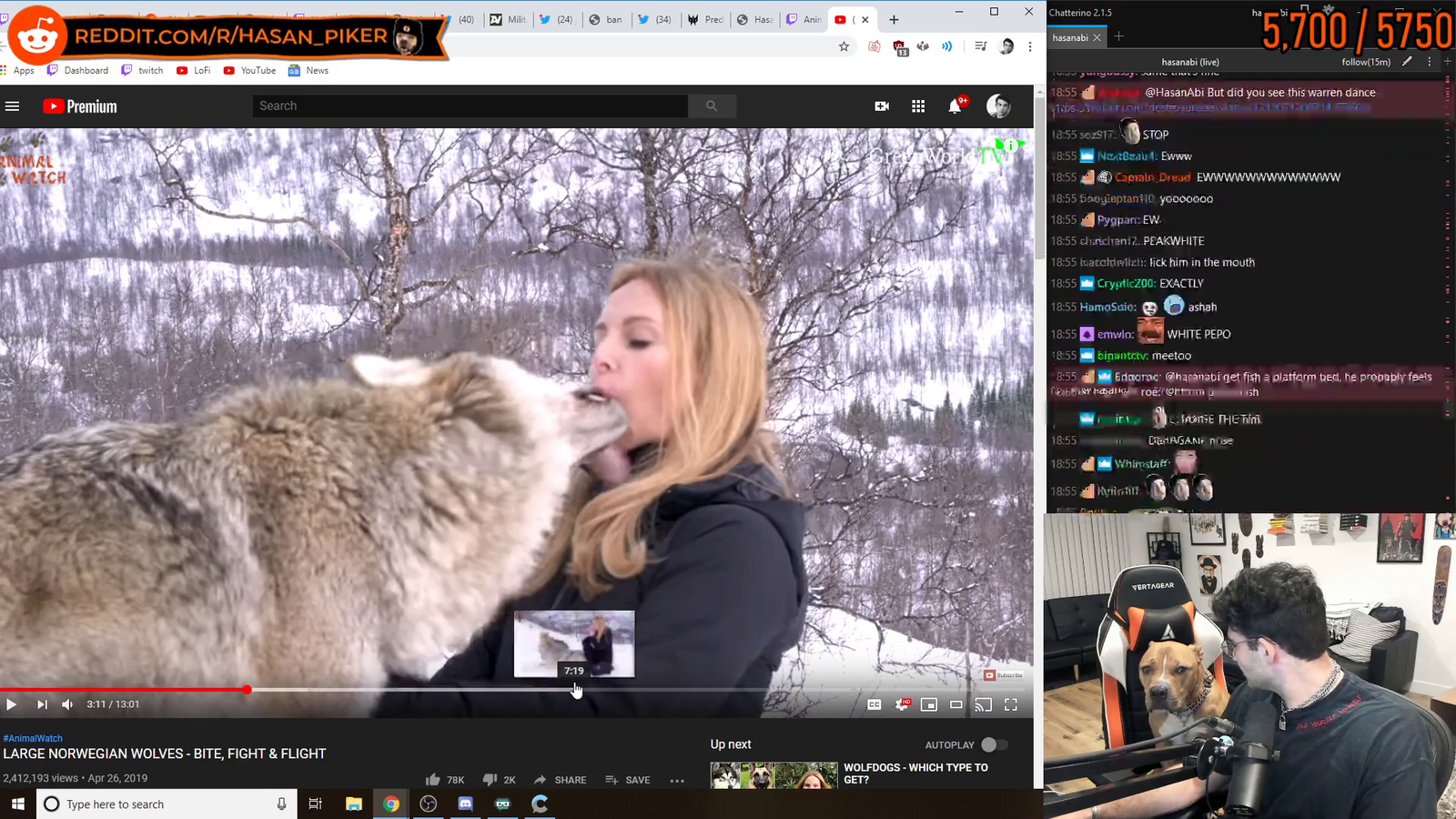Viewport: 1456px width, 819px height.
Task: Seek the video progress bar at scrubber
Action: click(247, 690)
